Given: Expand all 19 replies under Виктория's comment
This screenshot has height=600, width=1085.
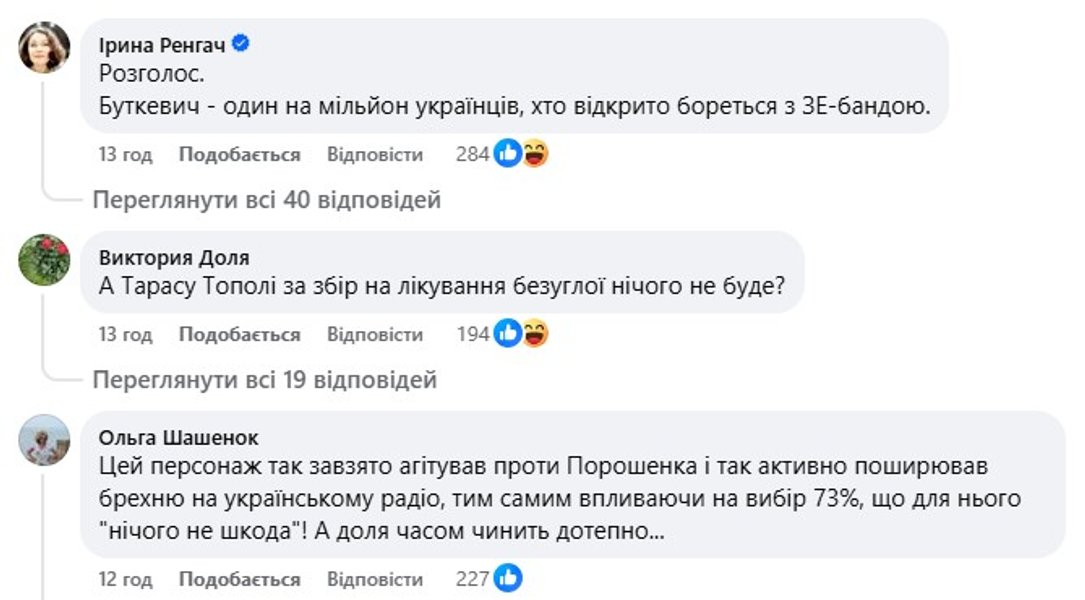Looking at the screenshot, I should tap(266, 380).
